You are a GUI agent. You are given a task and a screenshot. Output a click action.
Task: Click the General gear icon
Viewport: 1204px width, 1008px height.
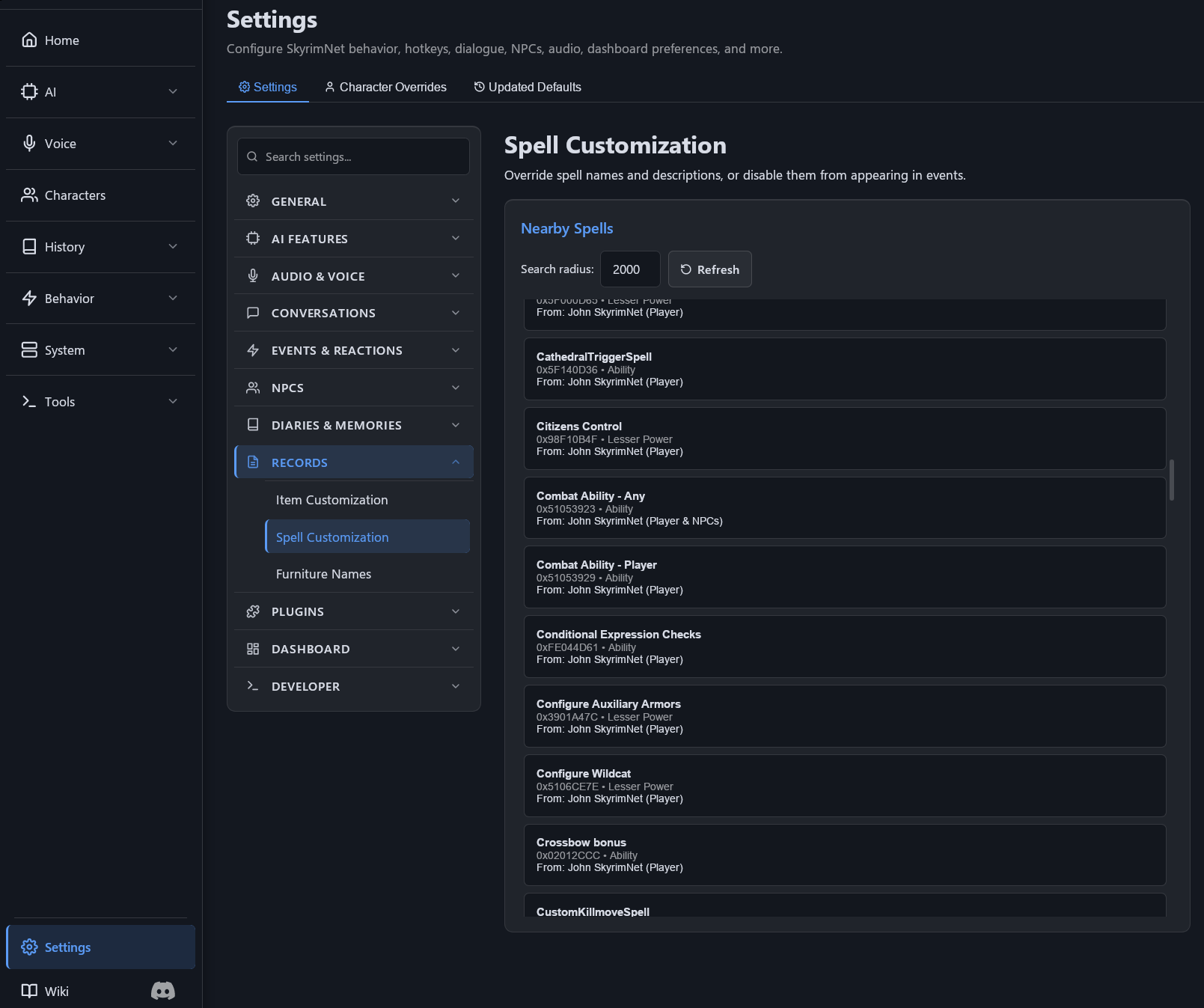pos(253,201)
